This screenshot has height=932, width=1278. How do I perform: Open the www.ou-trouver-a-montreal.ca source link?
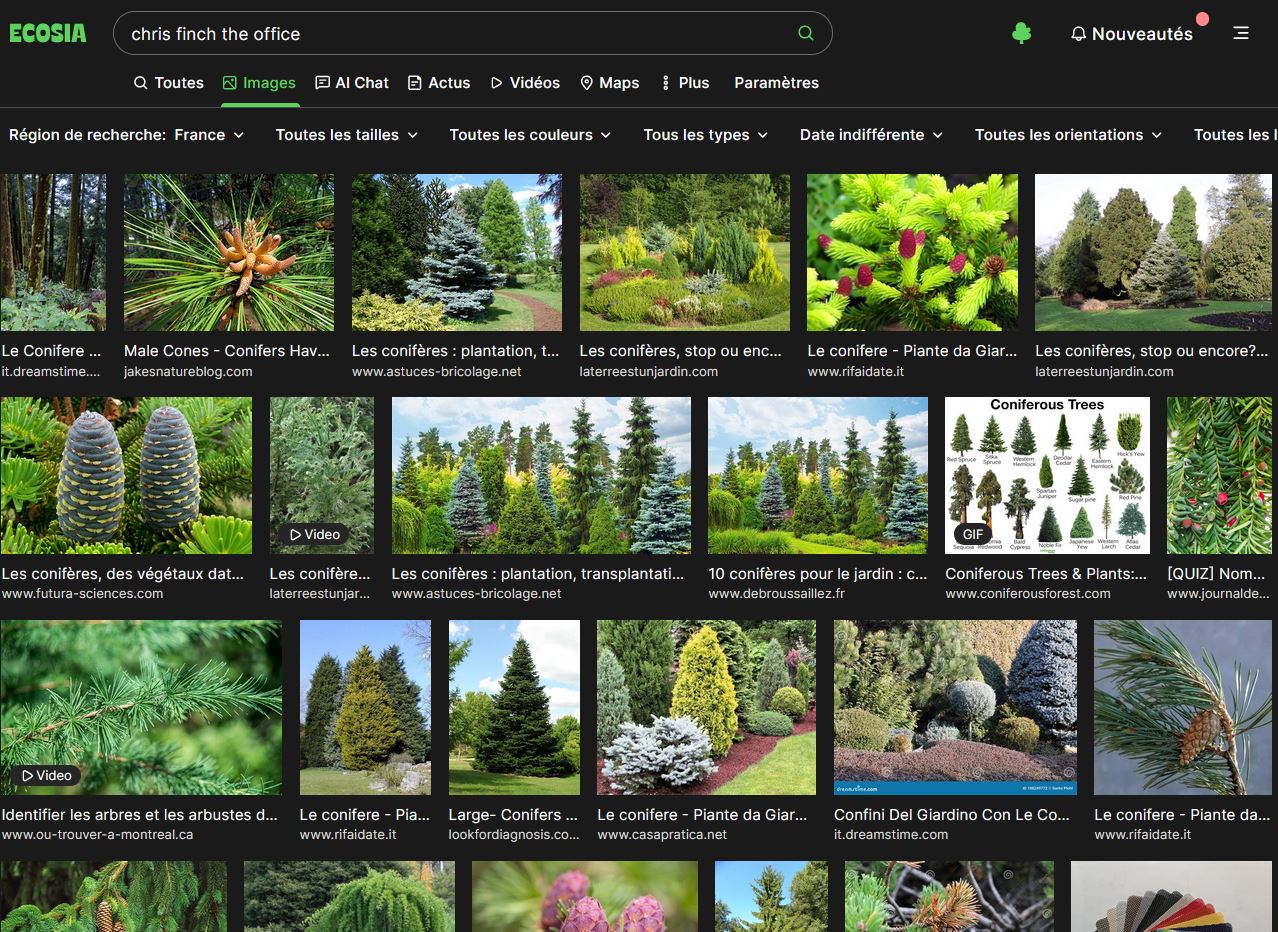tap(97, 834)
